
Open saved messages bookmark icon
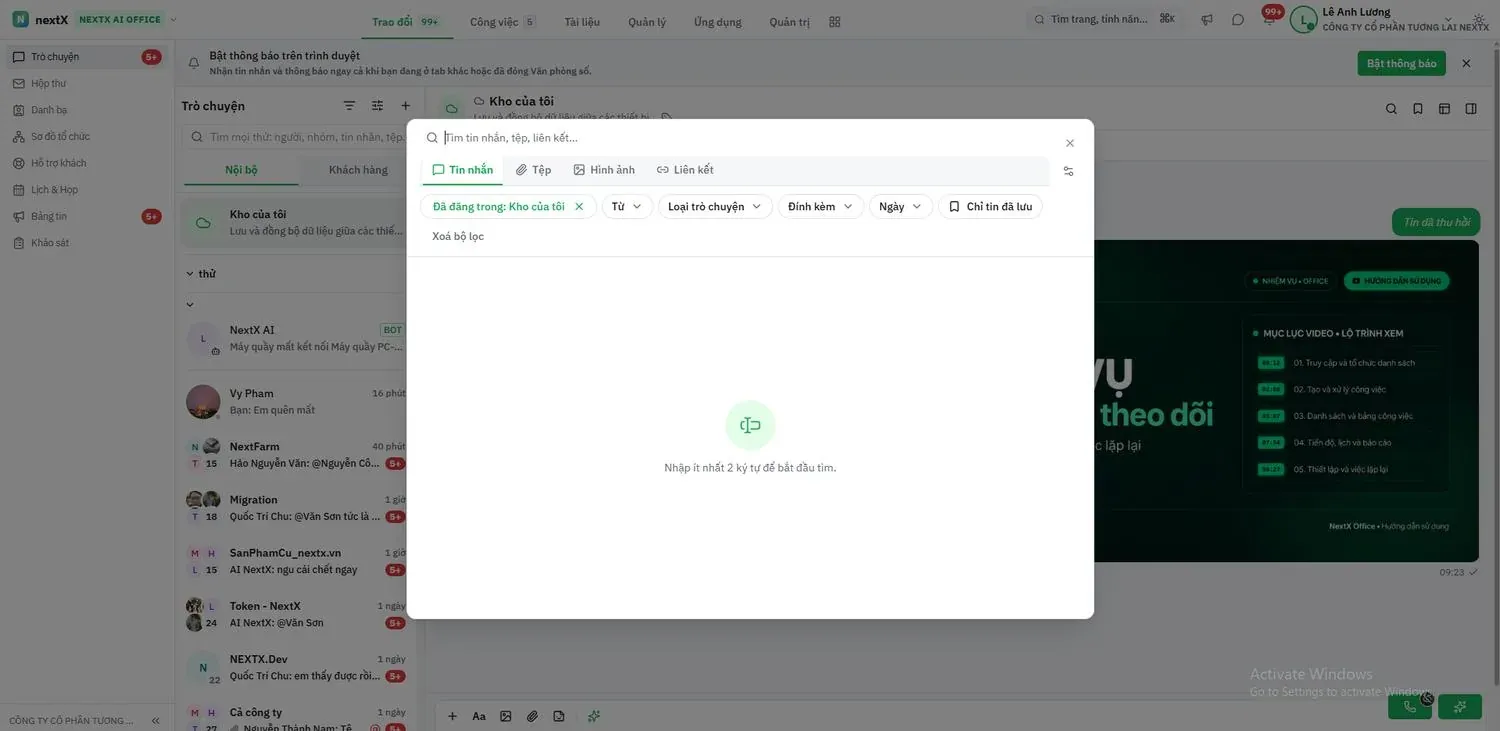(1418, 109)
